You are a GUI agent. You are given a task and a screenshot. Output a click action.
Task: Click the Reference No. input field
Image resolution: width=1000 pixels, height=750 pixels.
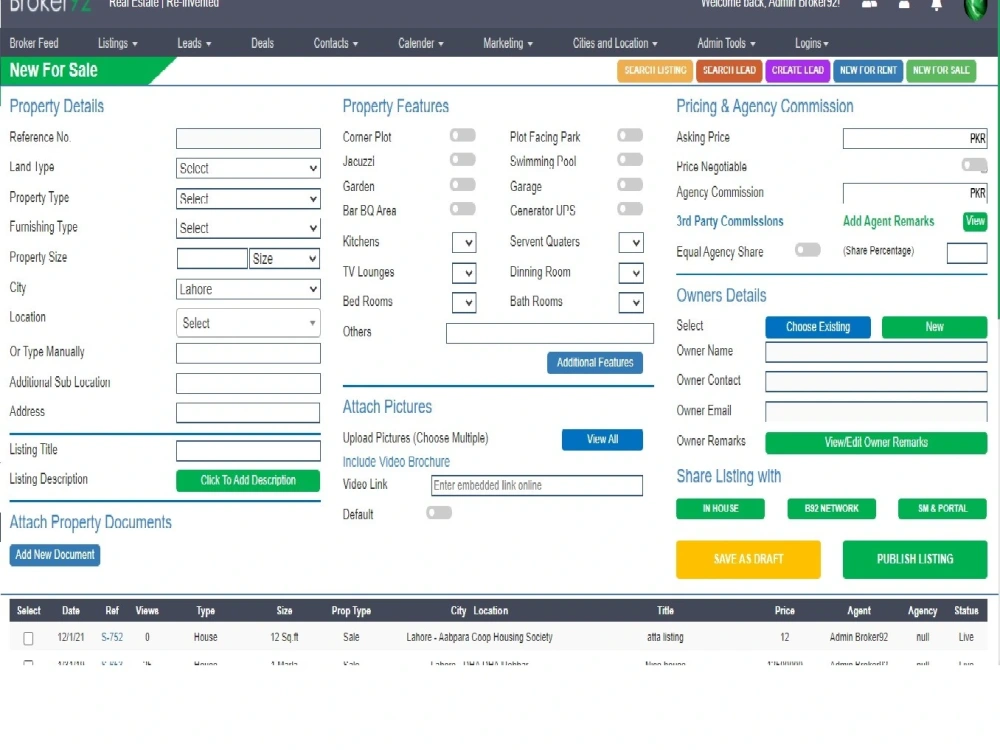[x=248, y=138]
